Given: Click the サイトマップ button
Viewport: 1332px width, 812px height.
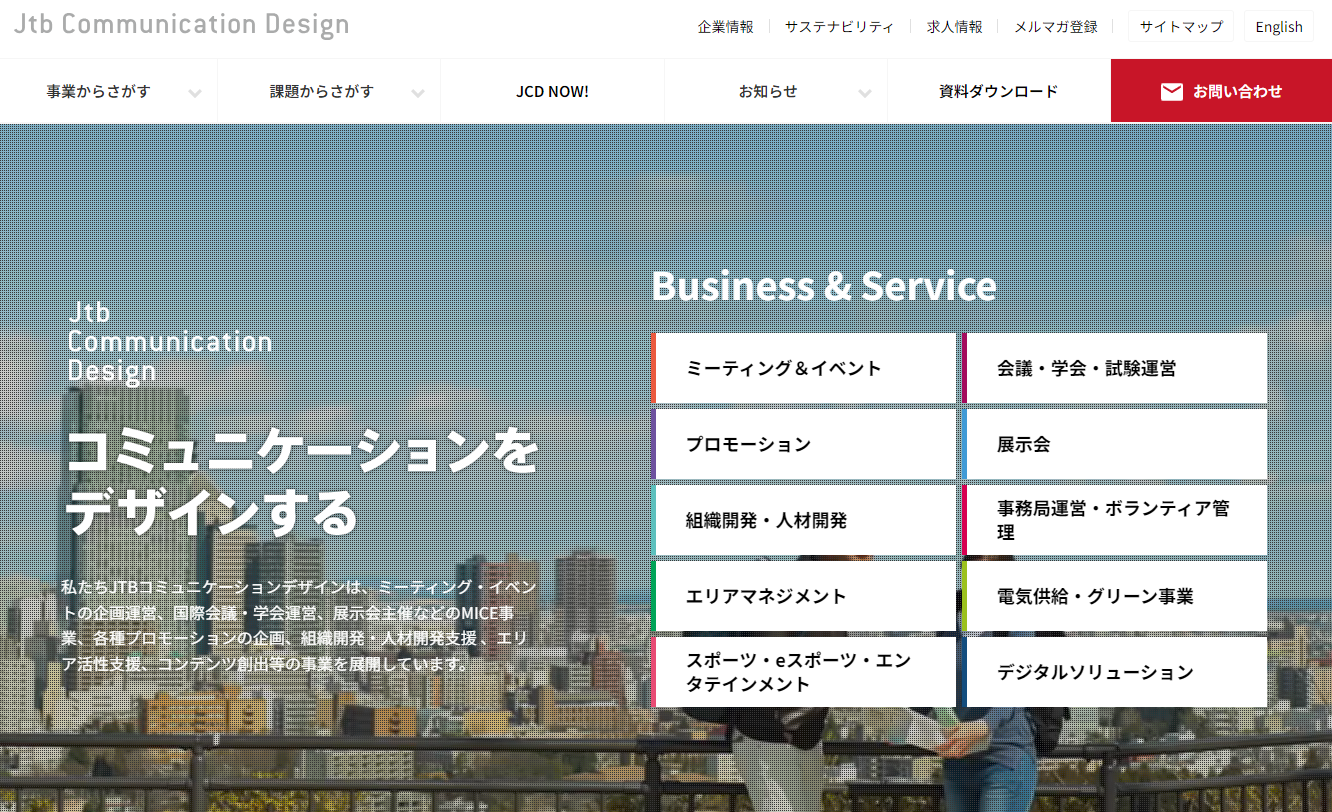Looking at the screenshot, I should [x=1181, y=27].
